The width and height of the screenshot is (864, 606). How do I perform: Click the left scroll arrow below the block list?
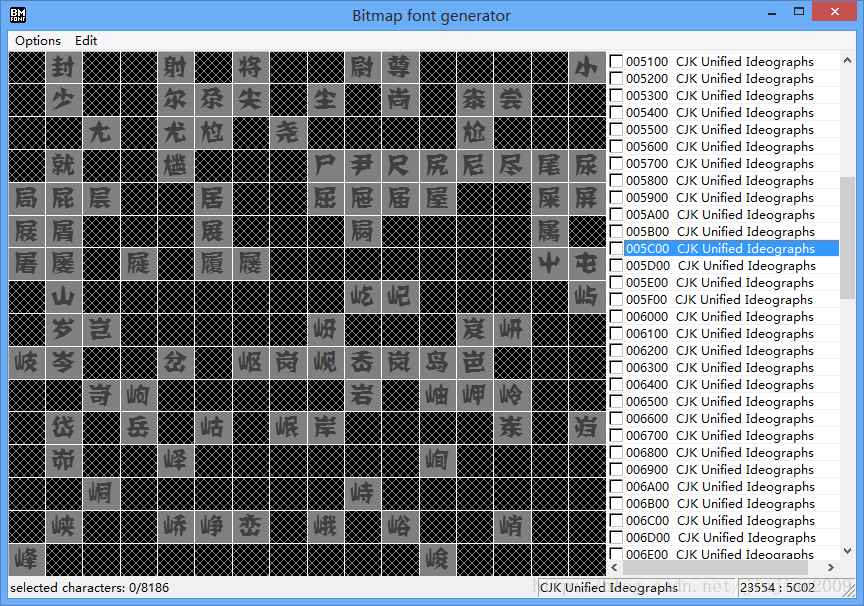coord(613,568)
